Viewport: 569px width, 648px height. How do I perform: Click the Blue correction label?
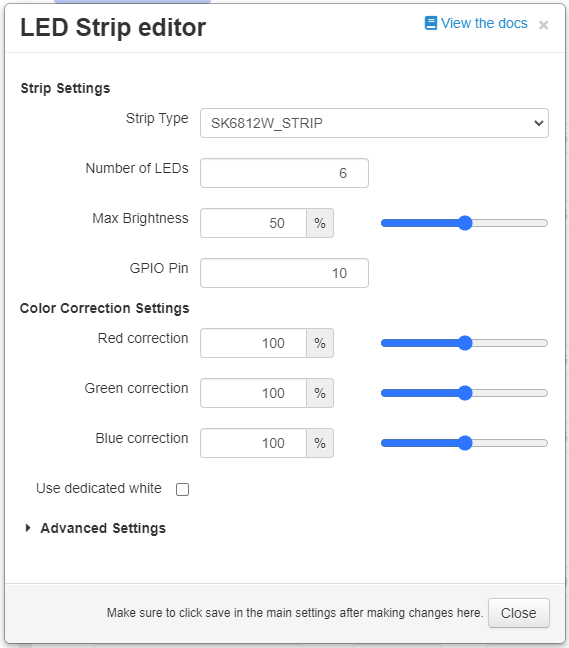pyautogui.click(x=142, y=438)
